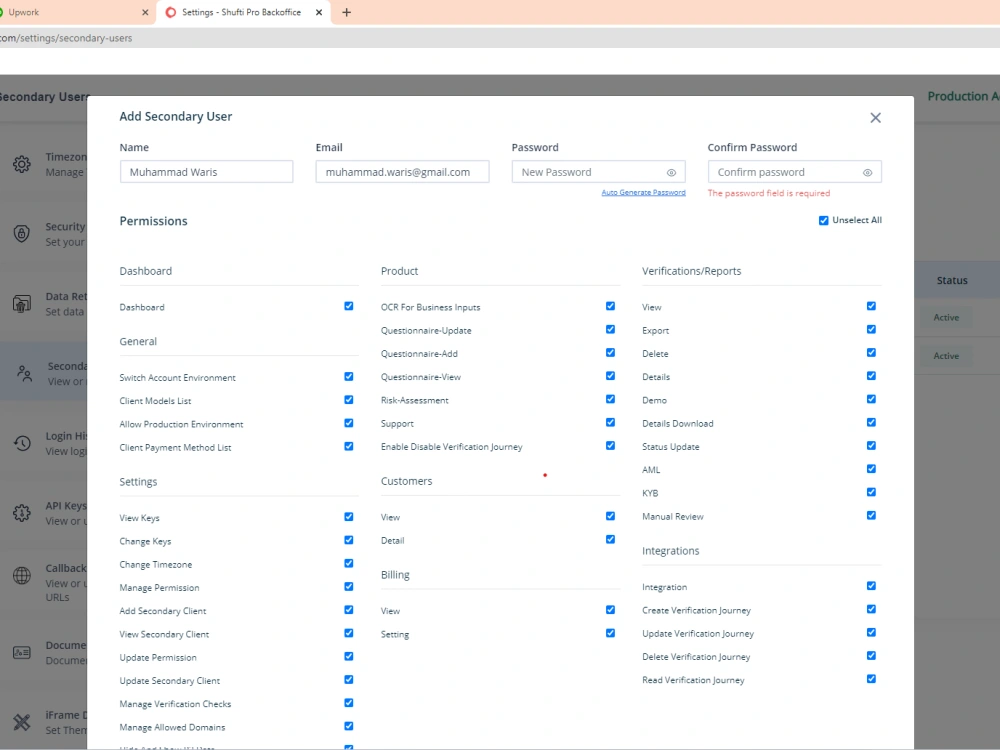Toggle Billing Setting checkbox
This screenshot has width=1000, height=750.
pos(610,633)
